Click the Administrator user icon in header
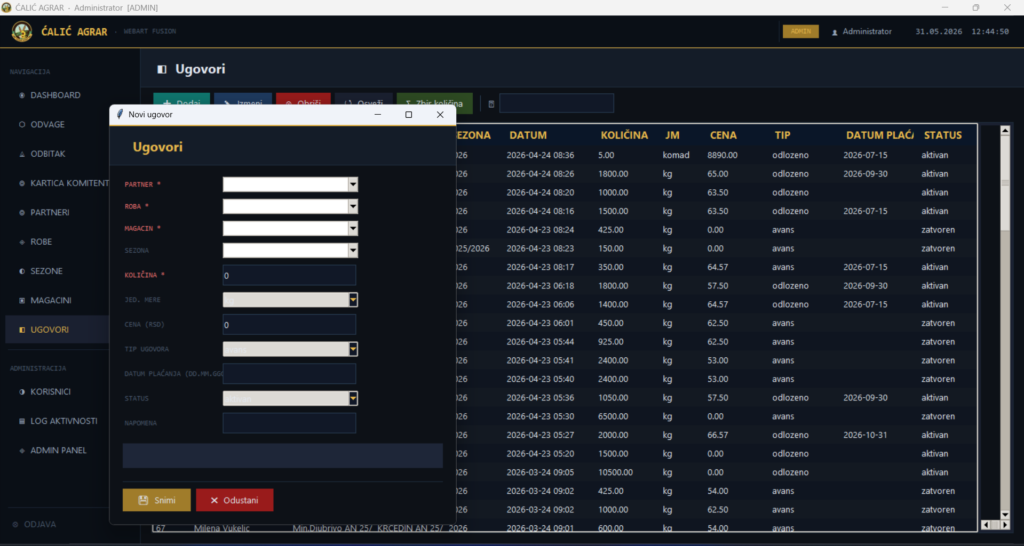This screenshot has height=546, width=1024. [x=835, y=32]
